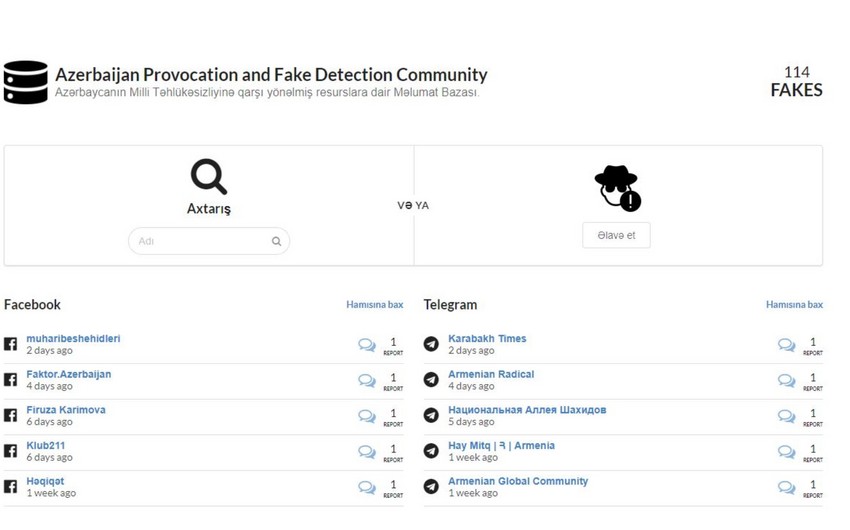Open the Həqiqət Facebook entry

pos(45,481)
